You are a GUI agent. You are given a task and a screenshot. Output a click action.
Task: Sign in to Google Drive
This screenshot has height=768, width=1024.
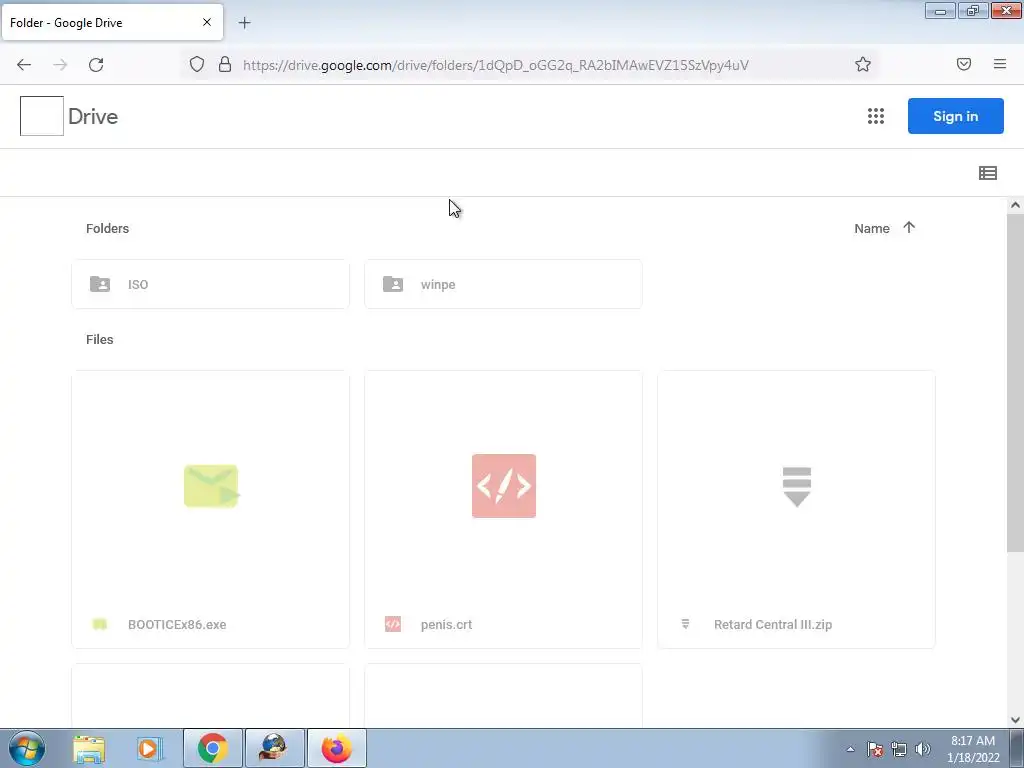coord(955,116)
